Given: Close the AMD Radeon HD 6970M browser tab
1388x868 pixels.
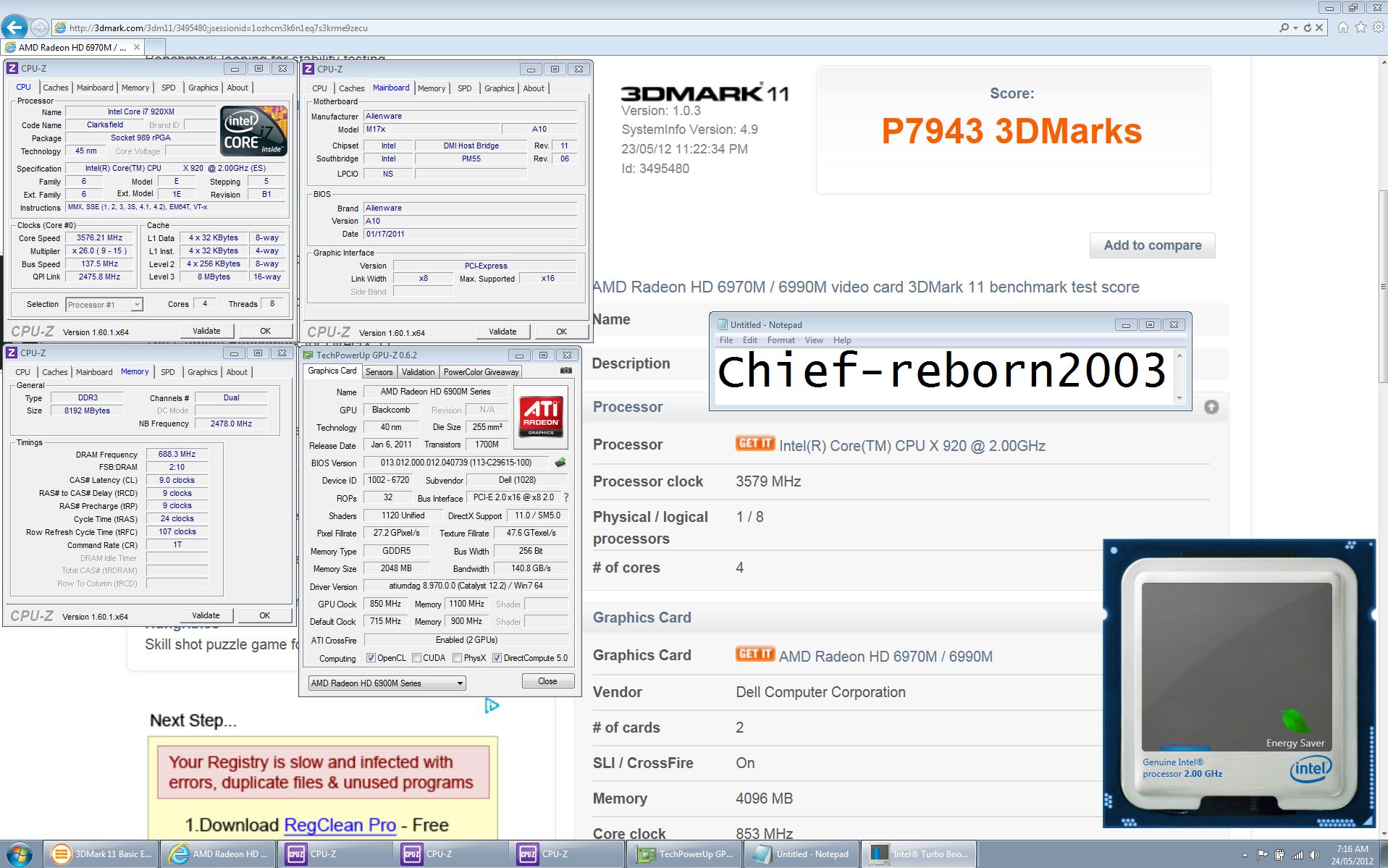Looking at the screenshot, I should tap(137, 47).
